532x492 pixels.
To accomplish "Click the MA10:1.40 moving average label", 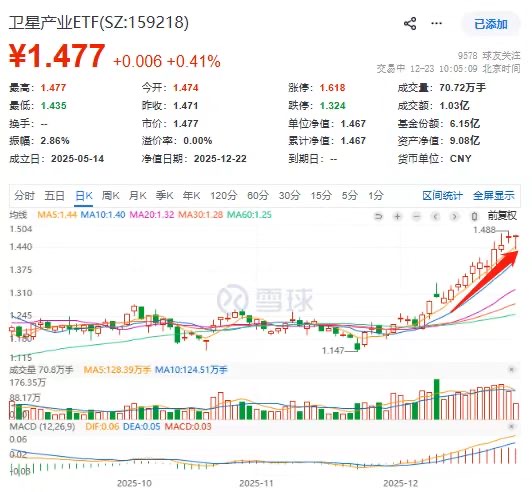I will [x=103, y=215].
